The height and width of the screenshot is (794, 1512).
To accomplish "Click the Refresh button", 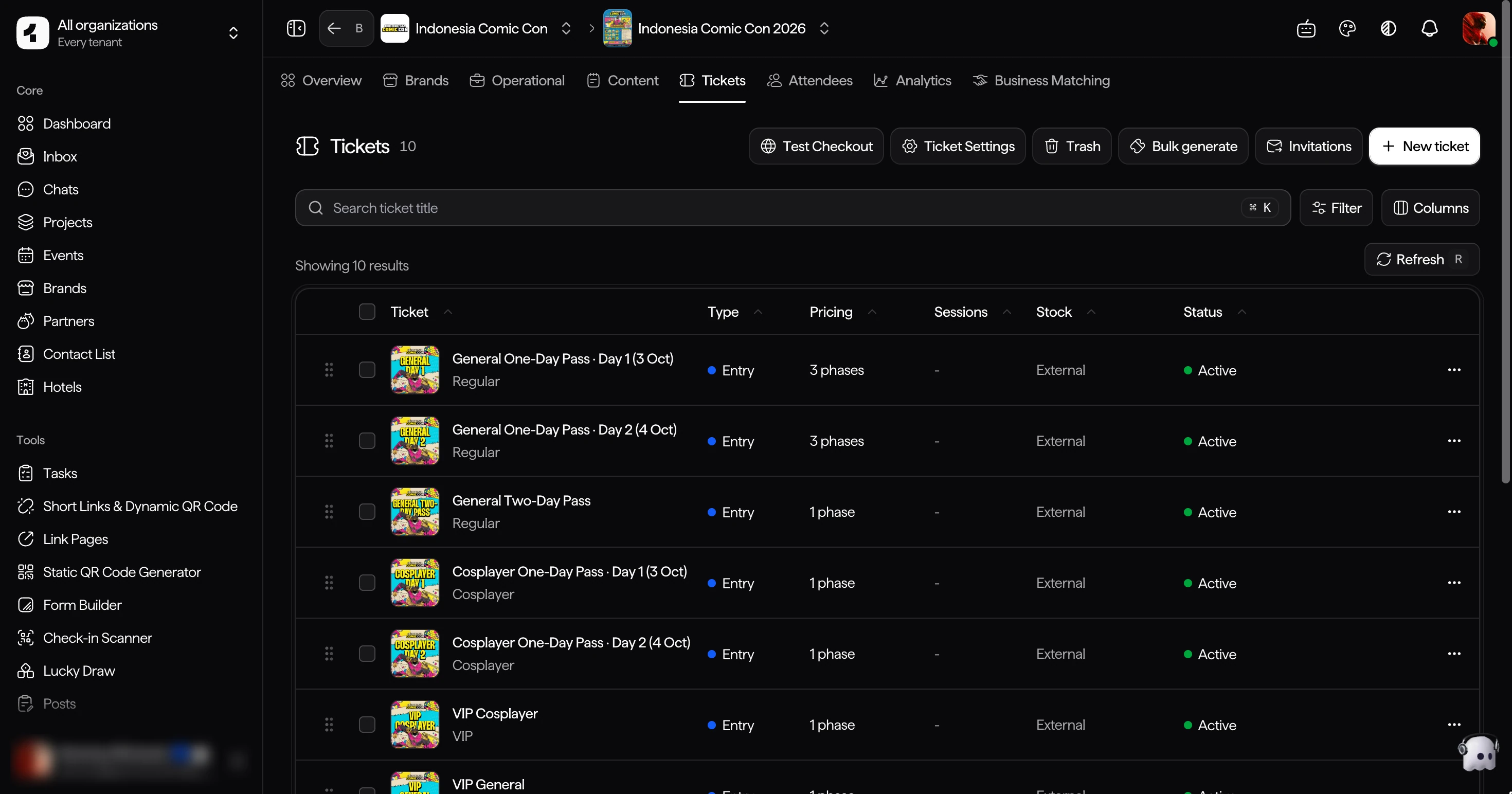I will pos(1421,259).
